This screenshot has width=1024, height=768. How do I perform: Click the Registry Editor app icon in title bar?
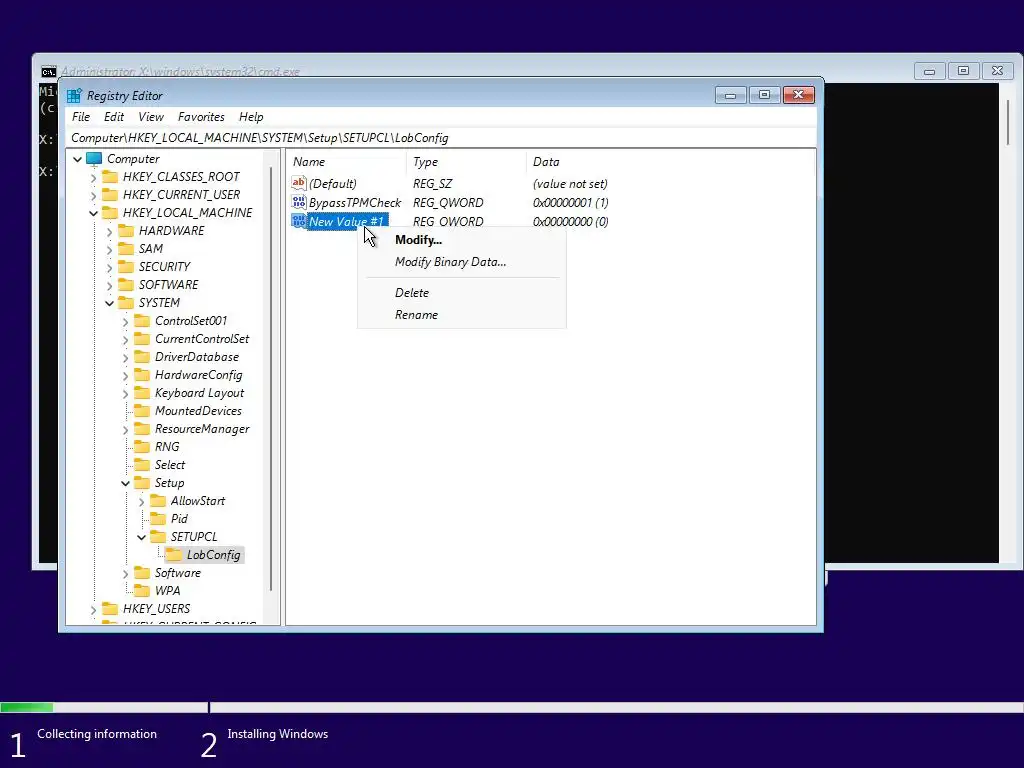pyautogui.click(x=74, y=95)
